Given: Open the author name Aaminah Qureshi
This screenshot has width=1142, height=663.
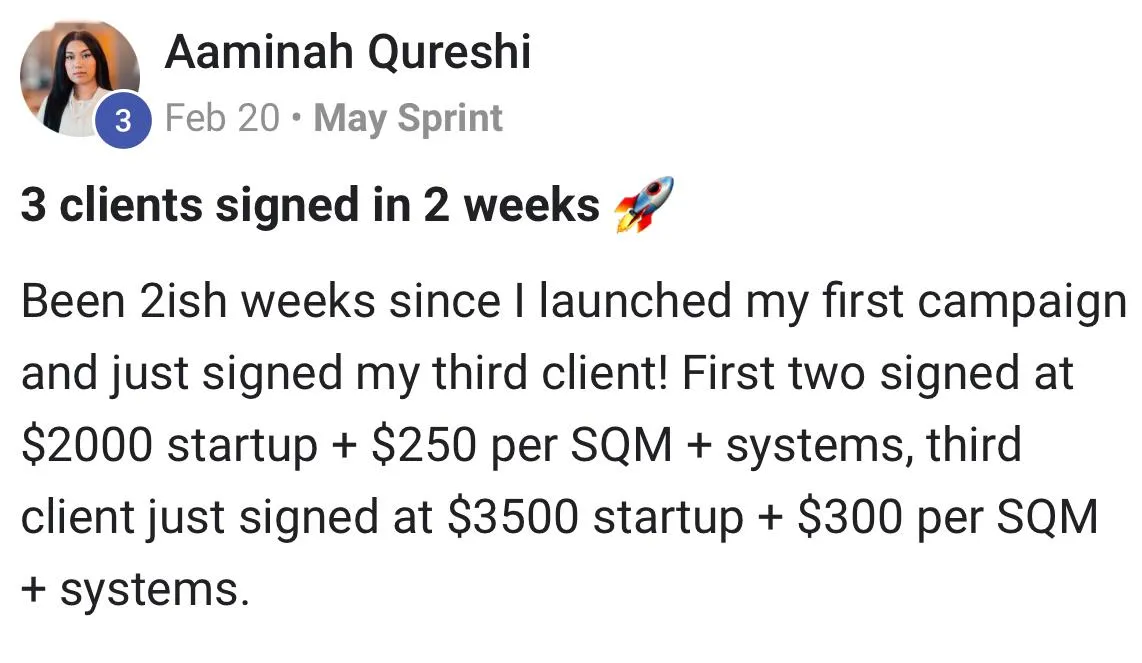Looking at the screenshot, I should coord(347,52).
